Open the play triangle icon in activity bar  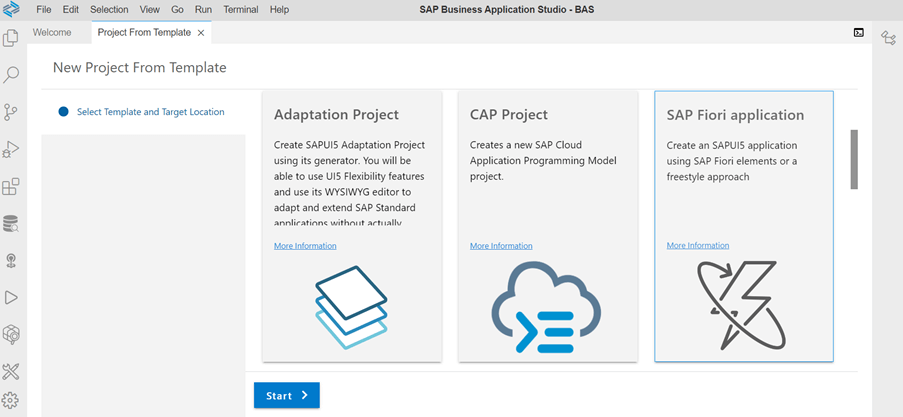tap(11, 297)
